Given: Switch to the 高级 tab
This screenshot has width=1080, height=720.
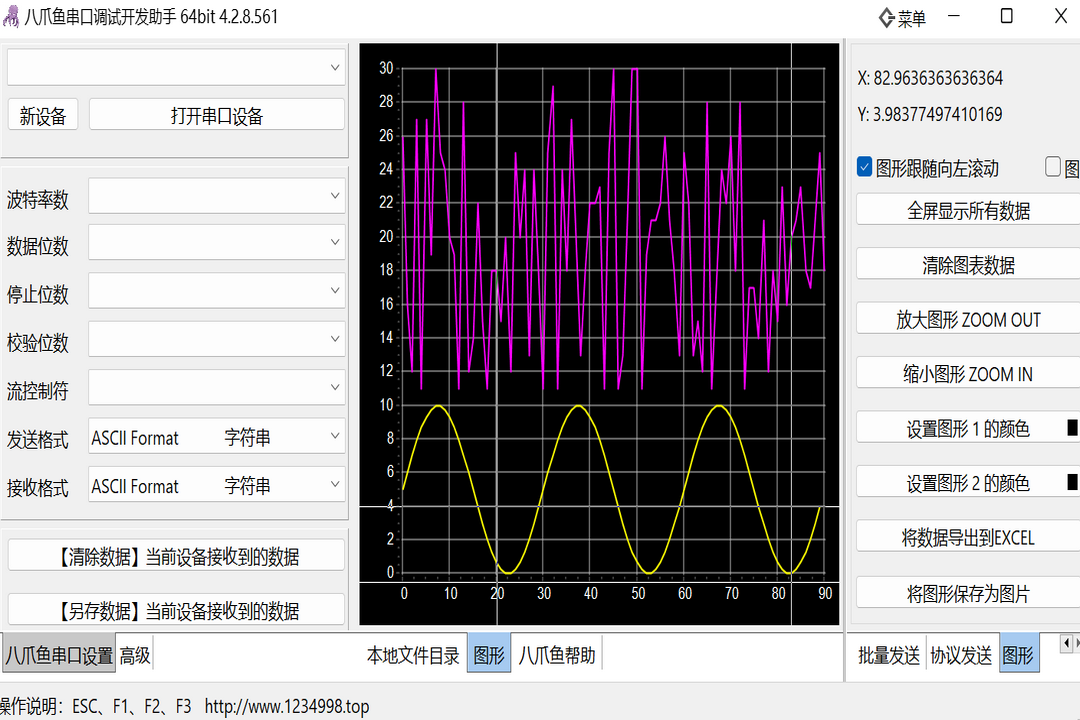Looking at the screenshot, I should pyautogui.click(x=135, y=656).
